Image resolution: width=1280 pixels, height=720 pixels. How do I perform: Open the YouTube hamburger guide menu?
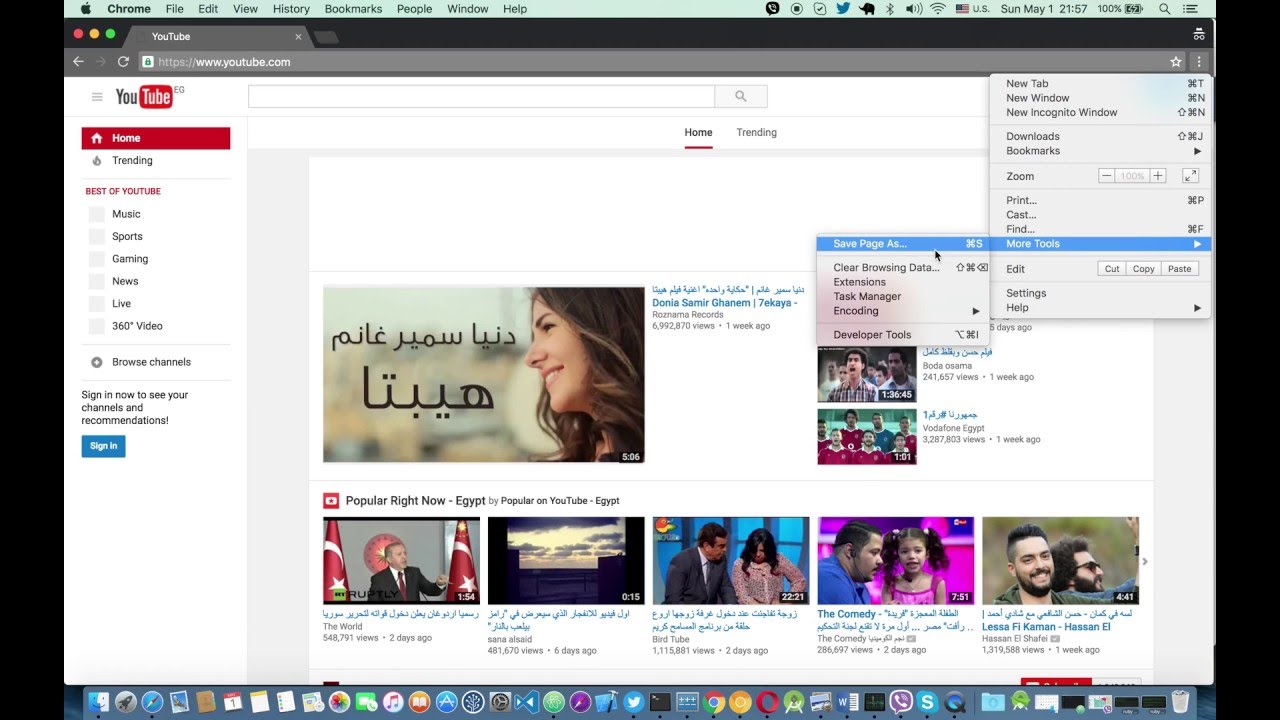point(97,97)
